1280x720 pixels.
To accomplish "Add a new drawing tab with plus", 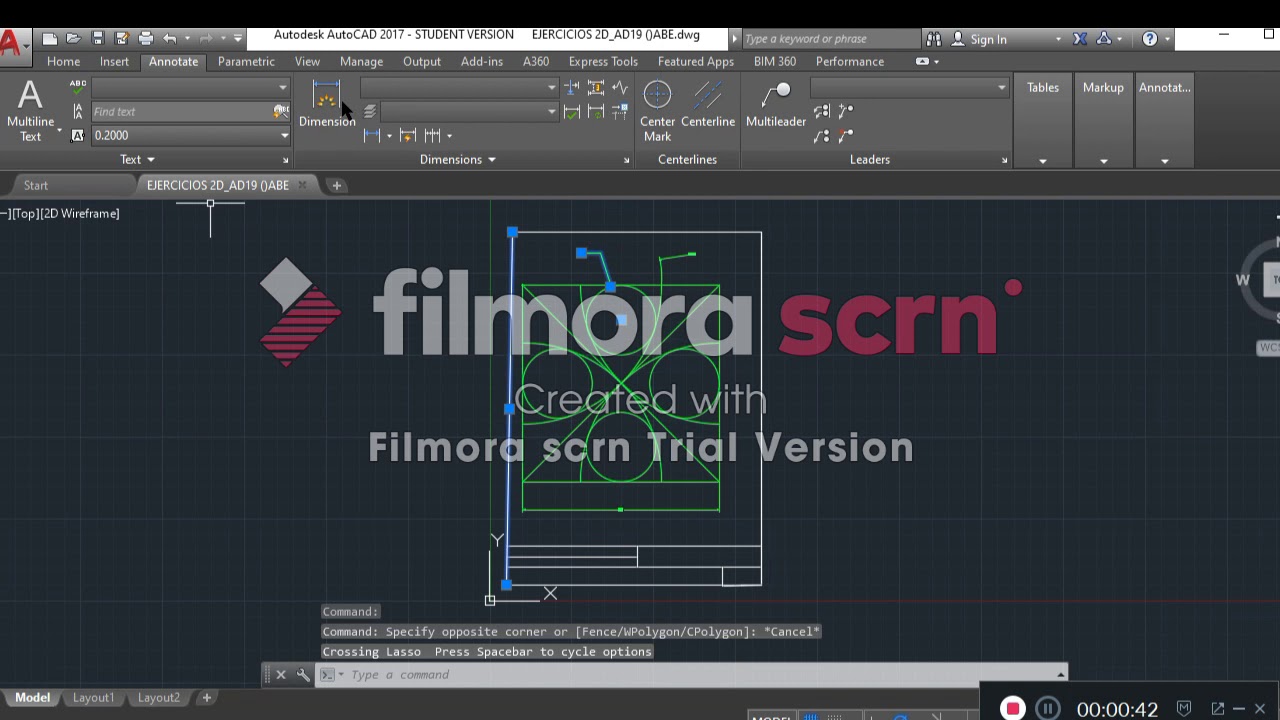I will (336, 185).
